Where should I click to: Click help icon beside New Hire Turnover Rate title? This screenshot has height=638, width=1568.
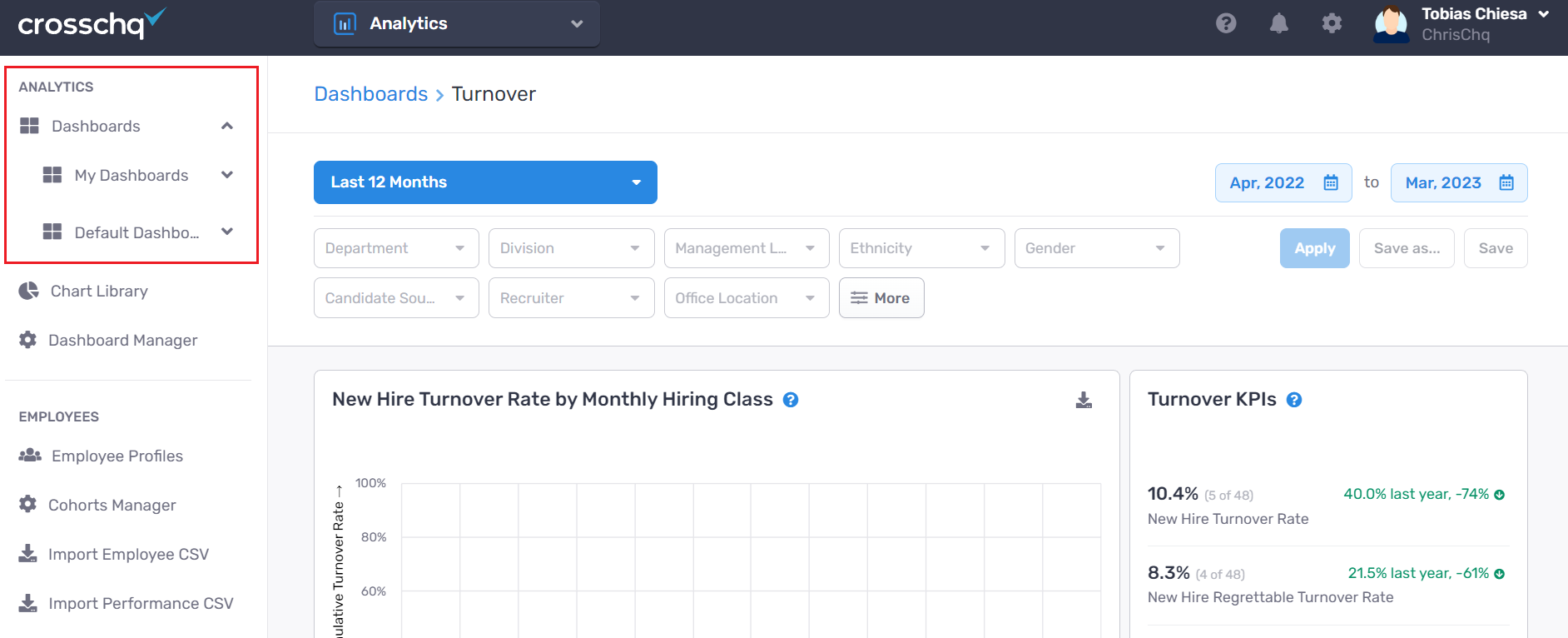pos(791,400)
